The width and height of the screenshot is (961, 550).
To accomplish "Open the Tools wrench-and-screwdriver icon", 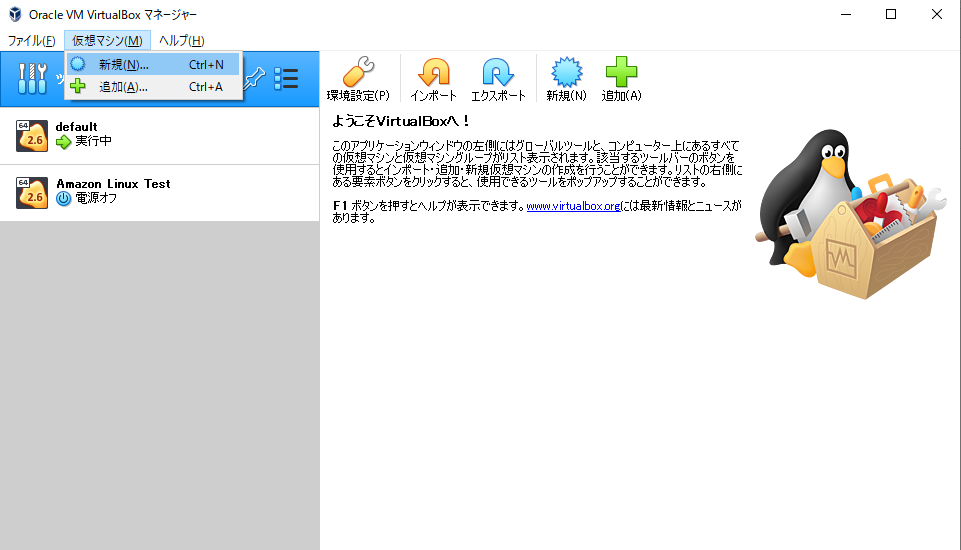I will point(32,78).
